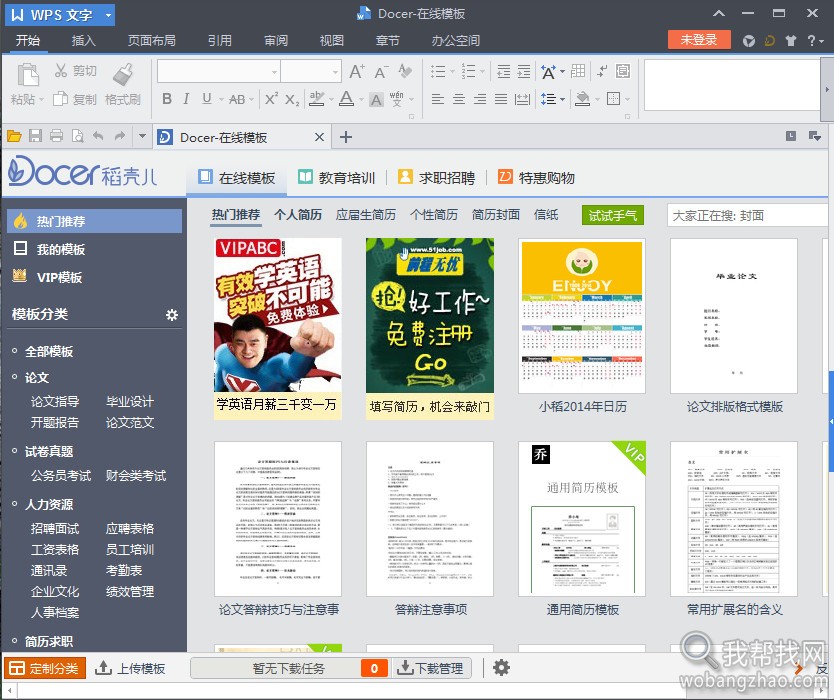Click the template search input field
Image resolution: width=834 pixels, height=700 pixels.
click(747, 215)
